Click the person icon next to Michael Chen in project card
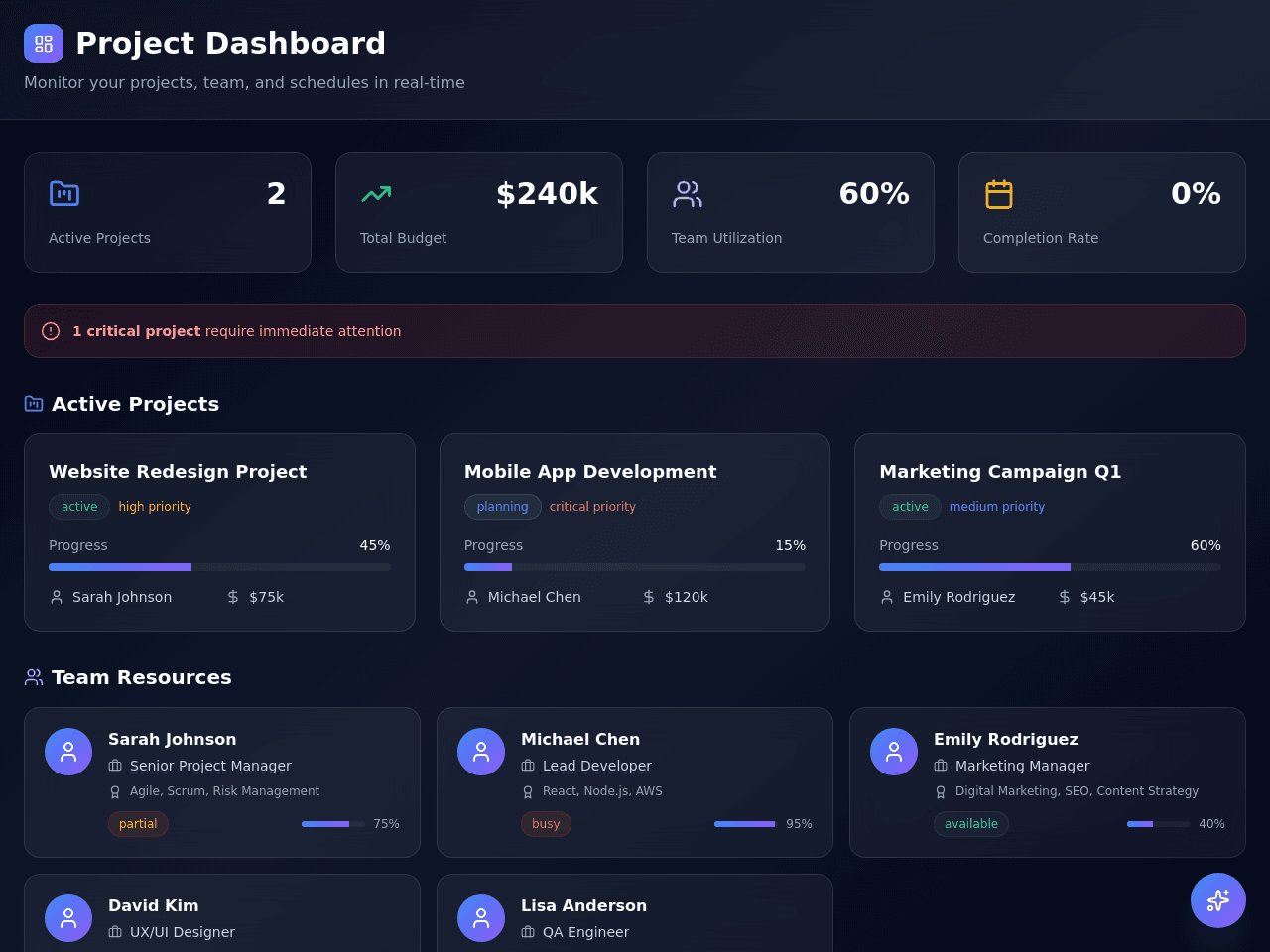 [x=472, y=597]
